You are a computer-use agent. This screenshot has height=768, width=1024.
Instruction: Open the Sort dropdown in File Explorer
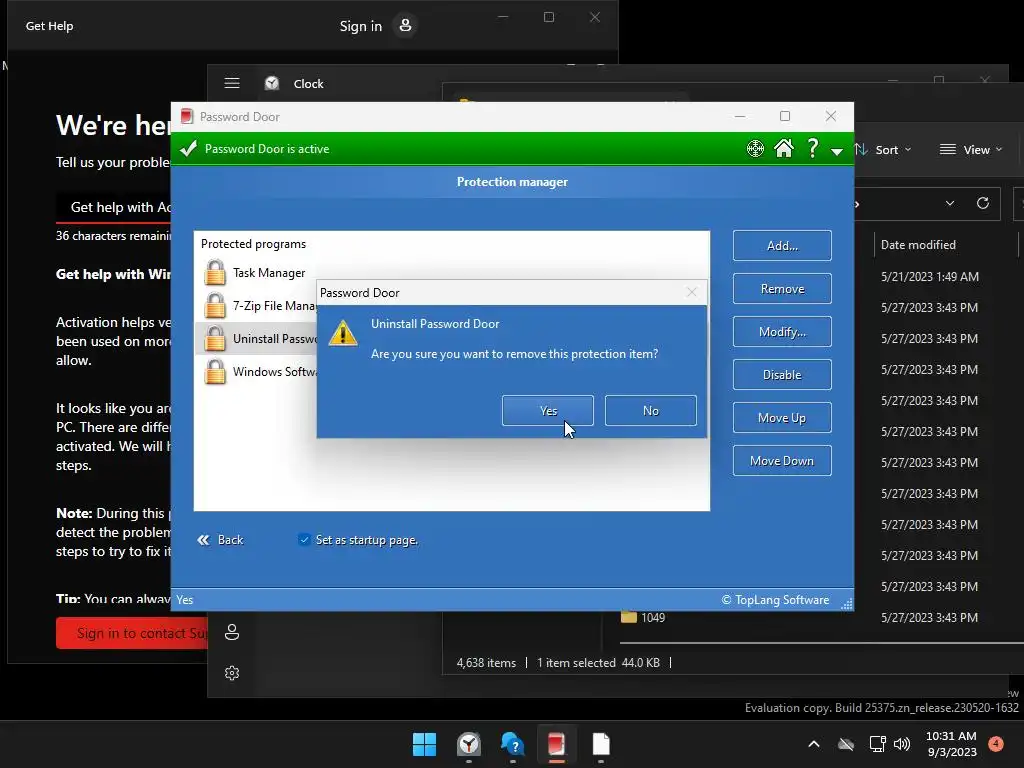pos(883,150)
